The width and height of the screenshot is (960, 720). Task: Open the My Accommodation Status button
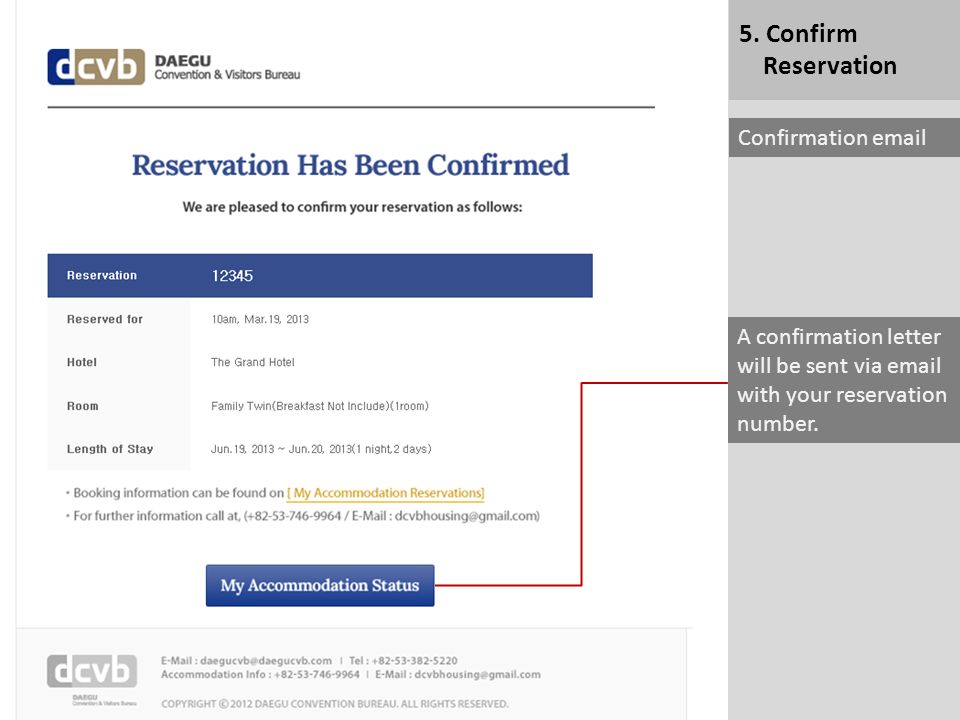tap(320, 585)
